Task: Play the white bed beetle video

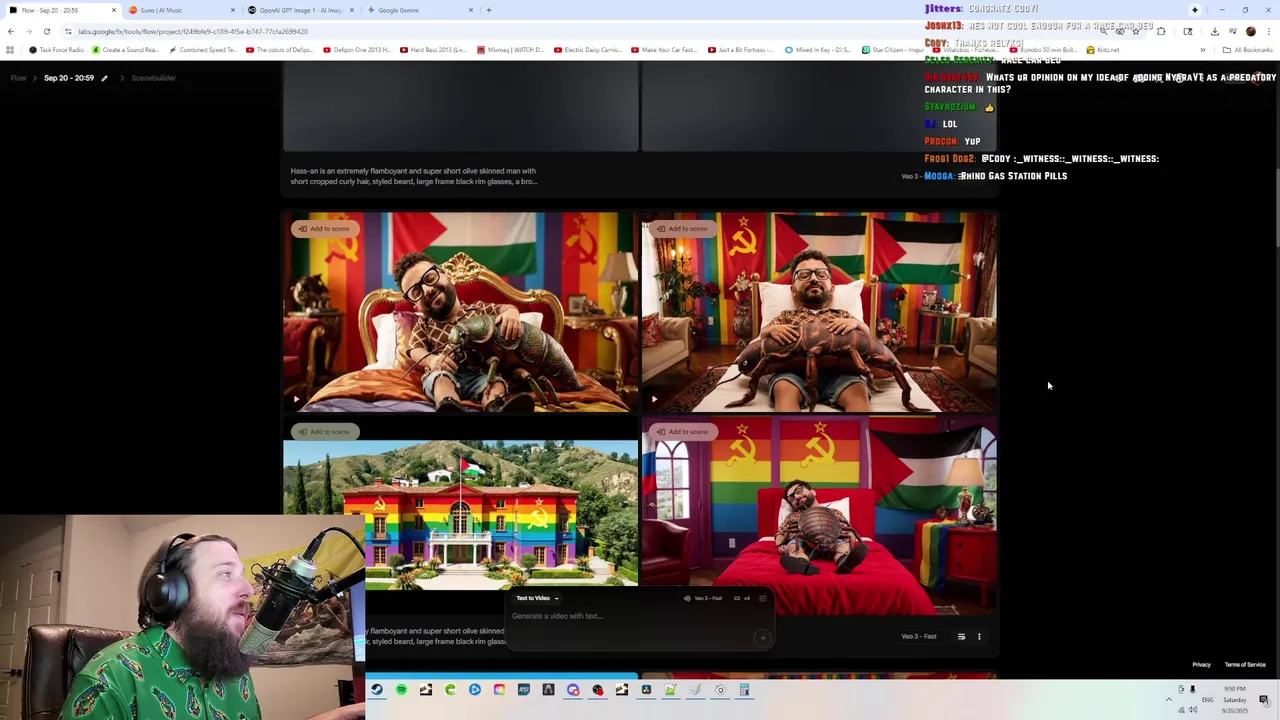Action: click(x=654, y=399)
